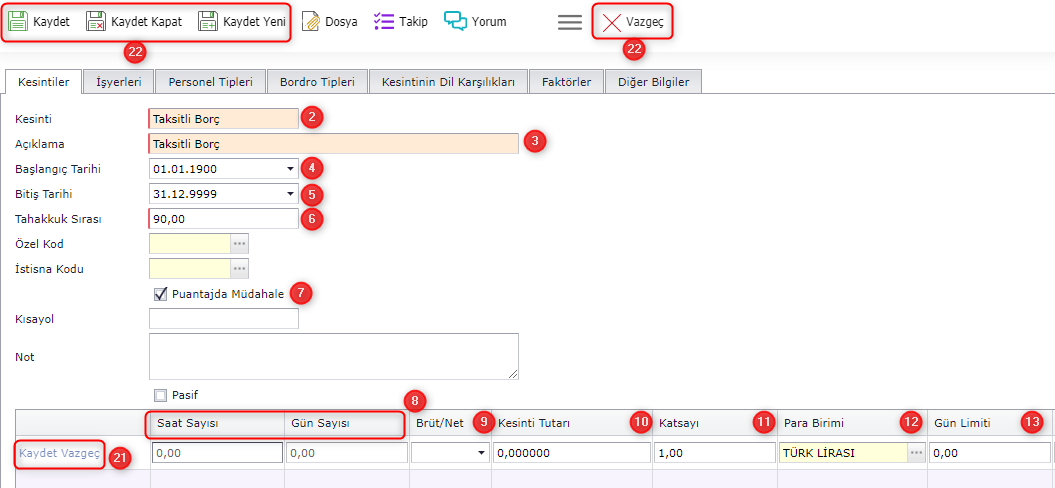1055x488 pixels.
Task: Open Özel Kod lookup ellipsis button
Action: point(239,243)
